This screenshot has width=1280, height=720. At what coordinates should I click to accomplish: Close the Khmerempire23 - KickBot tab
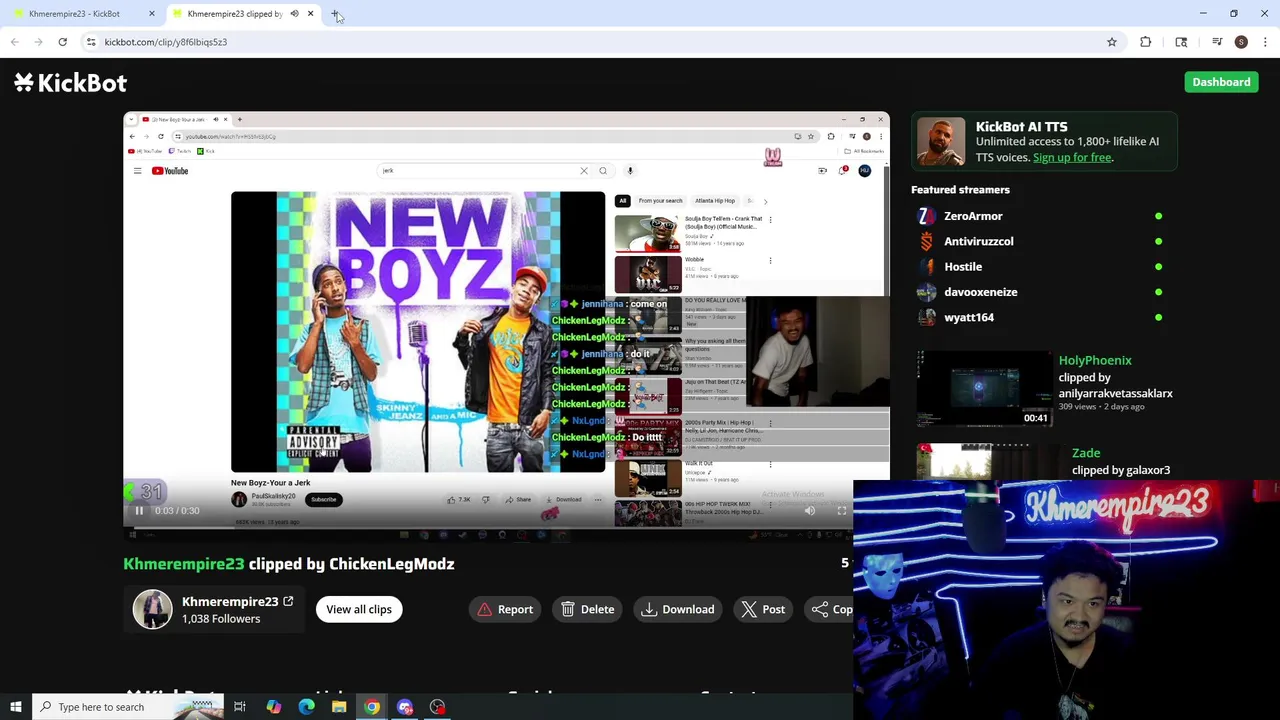(152, 14)
